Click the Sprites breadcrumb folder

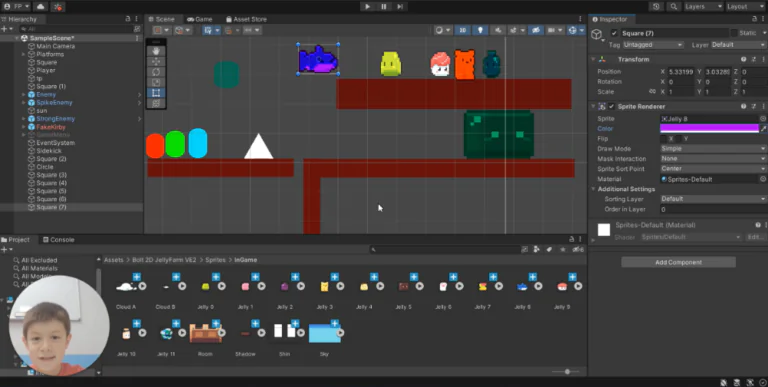[216, 260]
